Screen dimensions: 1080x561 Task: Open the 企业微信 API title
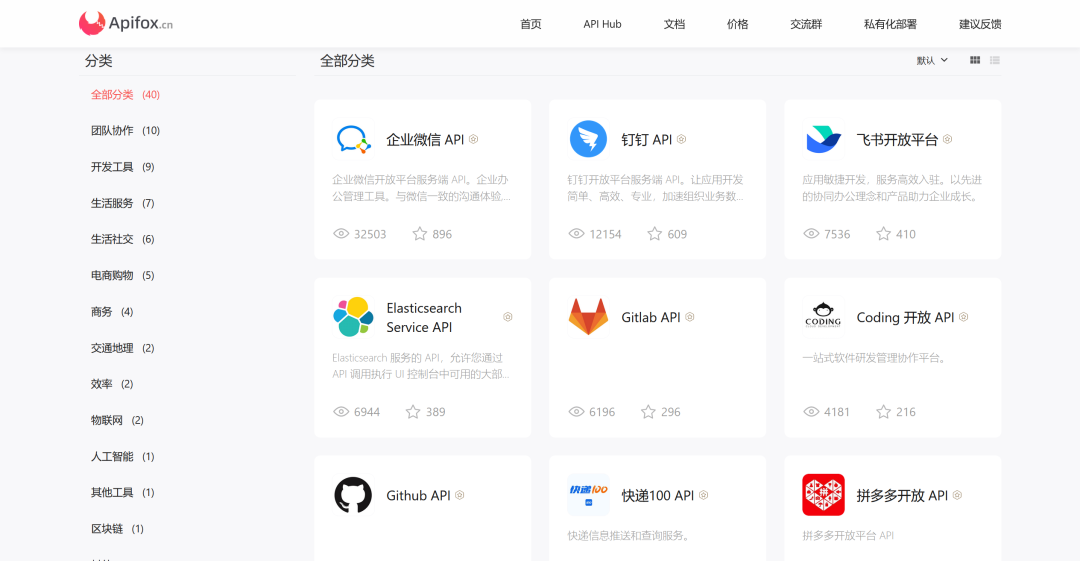pos(425,140)
